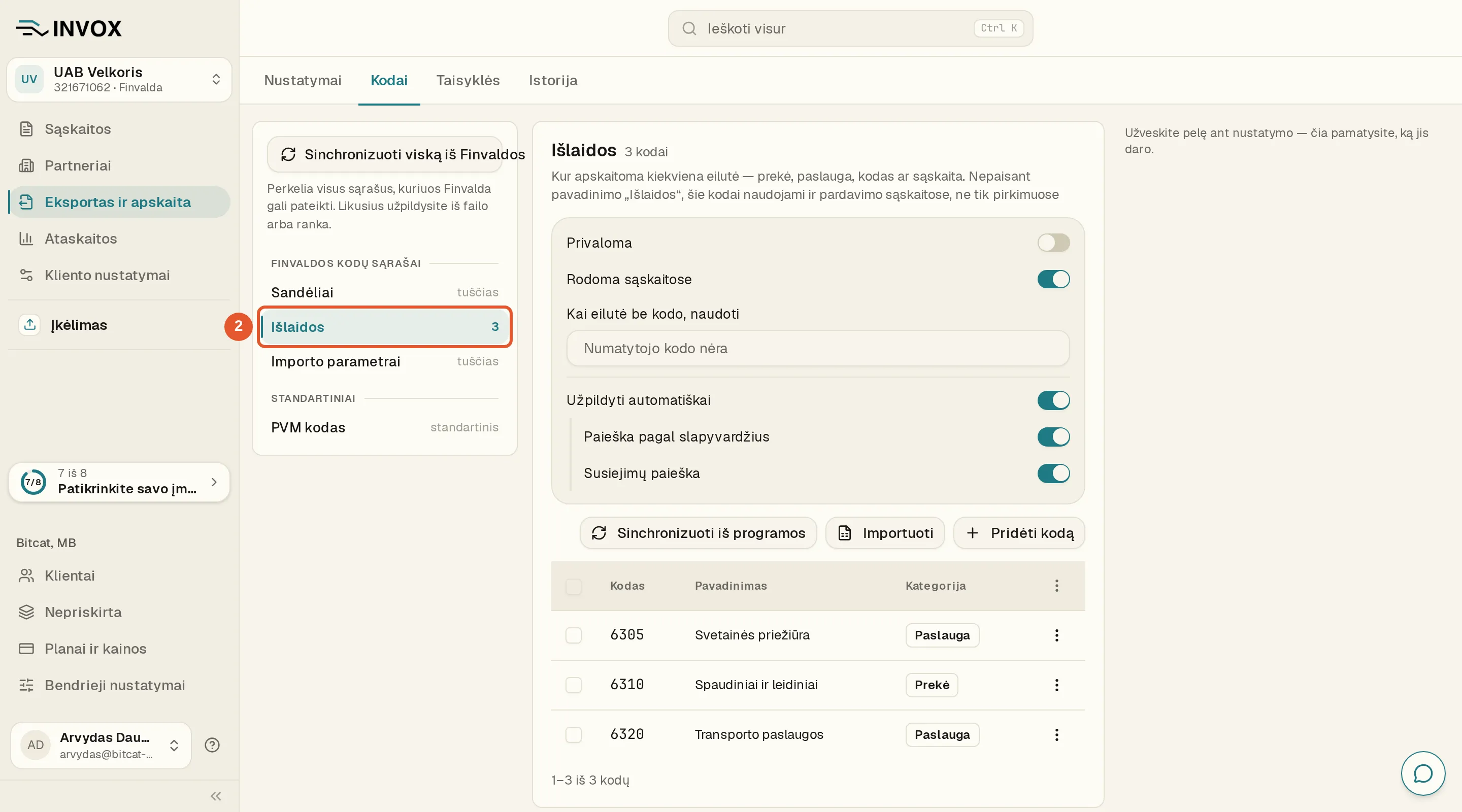Check the Transporto paslaugos row checkbox
Image resolution: width=1462 pixels, height=812 pixels.
pos(573,735)
